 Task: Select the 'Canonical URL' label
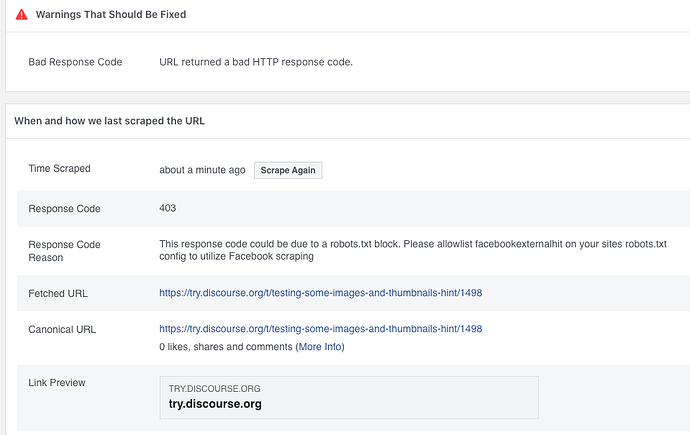click(x=62, y=329)
